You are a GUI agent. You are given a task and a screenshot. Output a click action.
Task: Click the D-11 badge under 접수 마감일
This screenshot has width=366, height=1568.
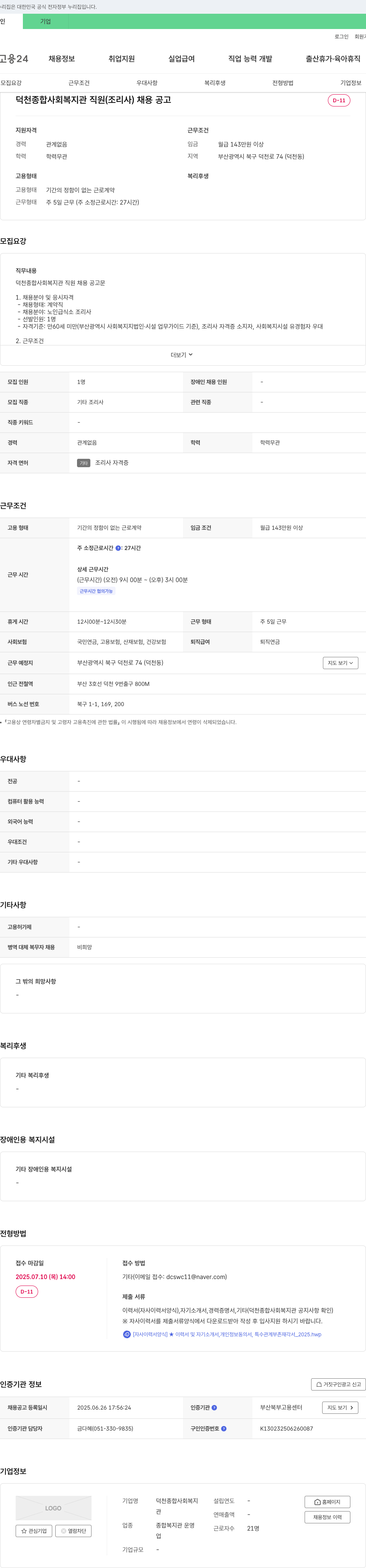[27, 1292]
